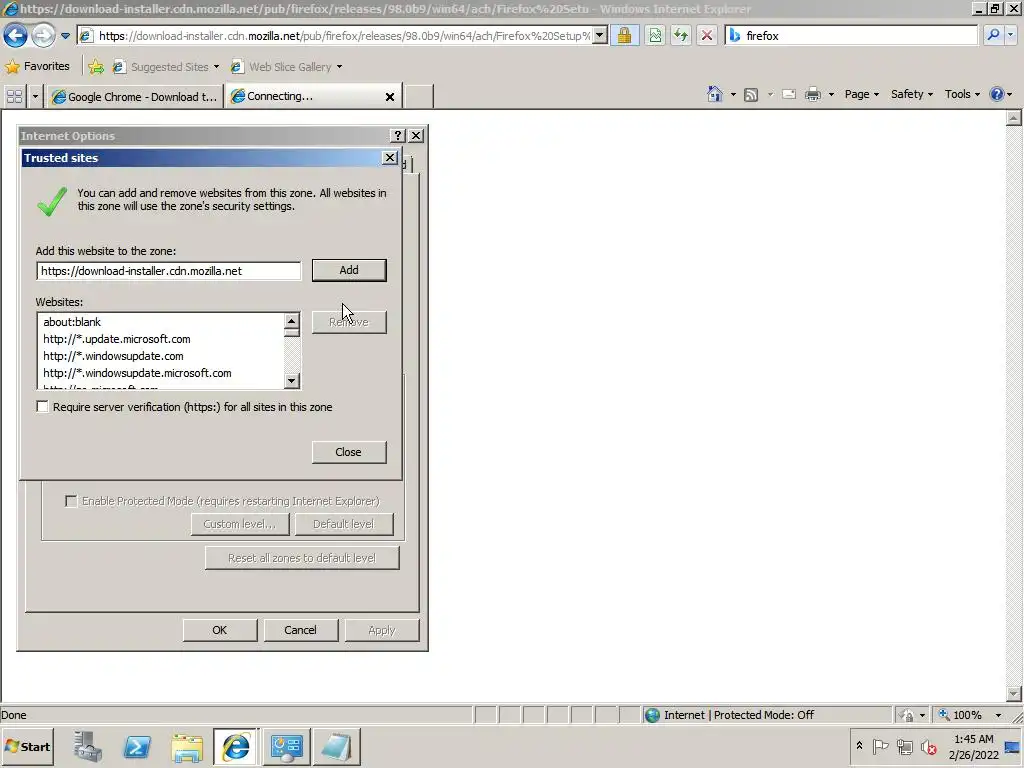
Task: Click the Close button in Trusted sites
Action: click(x=349, y=452)
